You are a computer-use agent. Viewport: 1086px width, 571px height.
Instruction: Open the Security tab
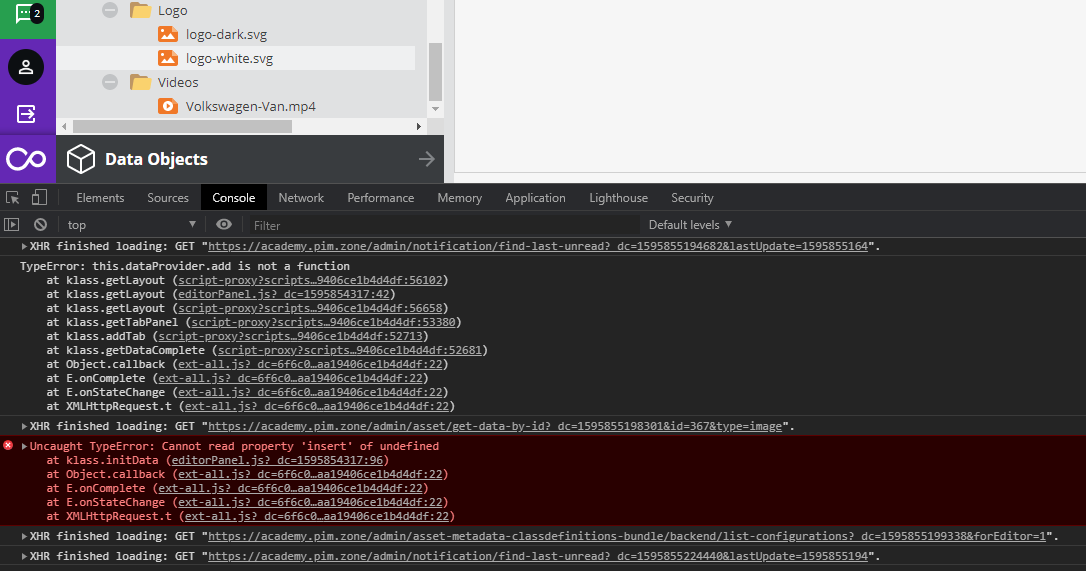pos(692,197)
